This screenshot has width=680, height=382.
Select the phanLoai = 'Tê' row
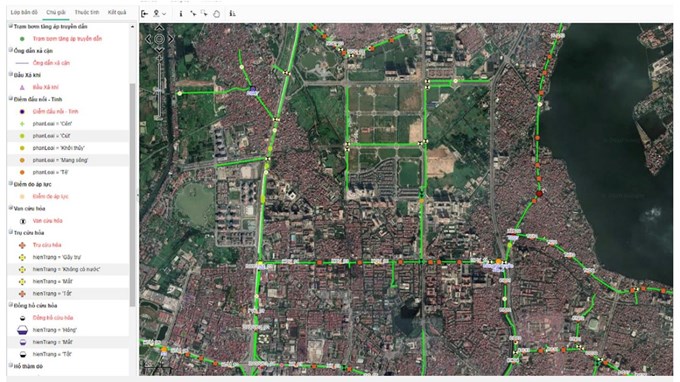point(68,172)
